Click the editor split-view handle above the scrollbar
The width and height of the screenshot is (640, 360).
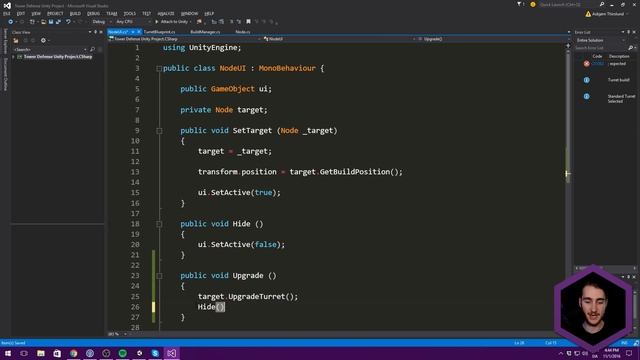pyautogui.click(x=568, y=45)
